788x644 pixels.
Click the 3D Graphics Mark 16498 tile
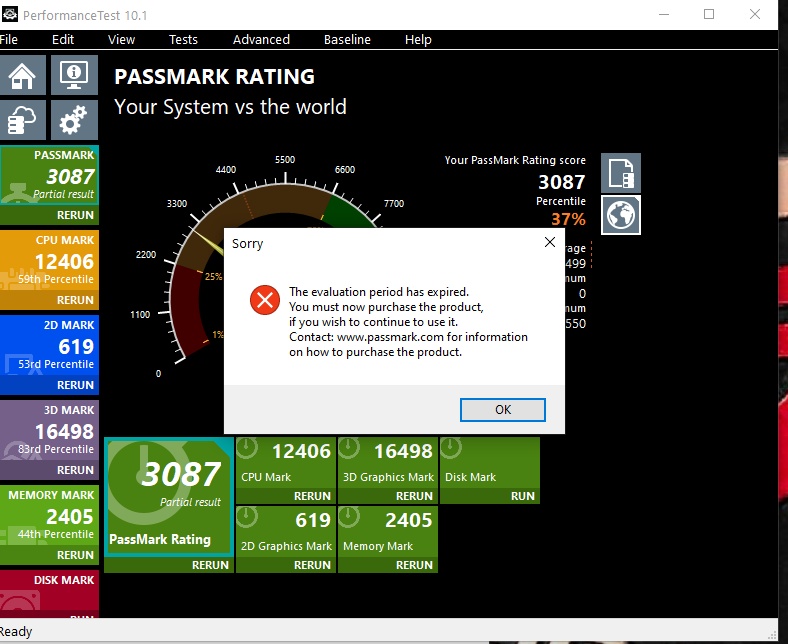point(387,463)
